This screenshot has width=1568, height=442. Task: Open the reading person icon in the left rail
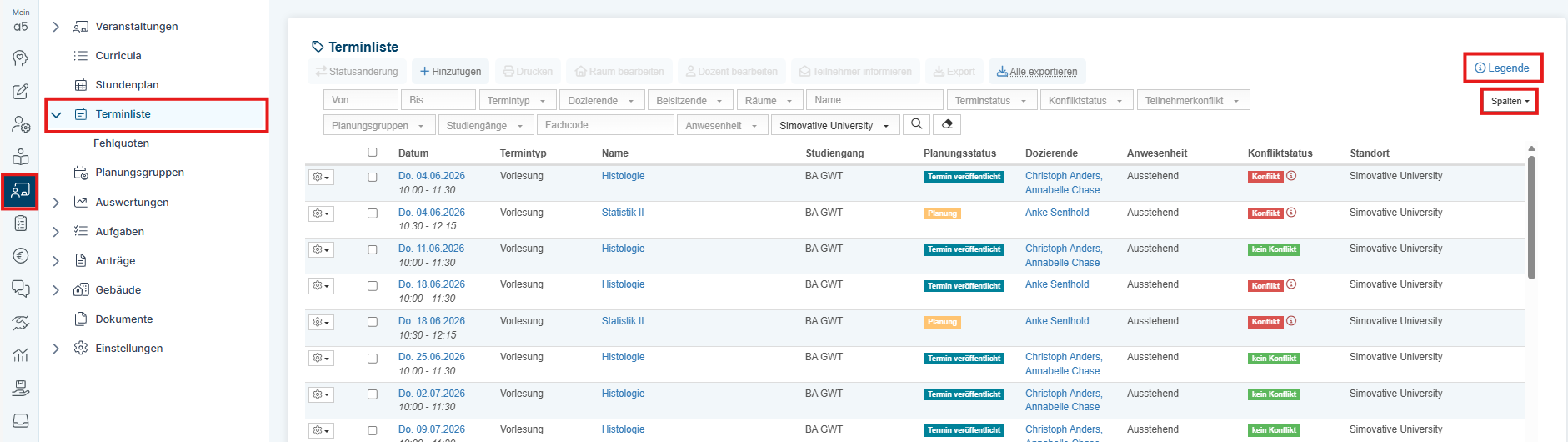[21, 157]
